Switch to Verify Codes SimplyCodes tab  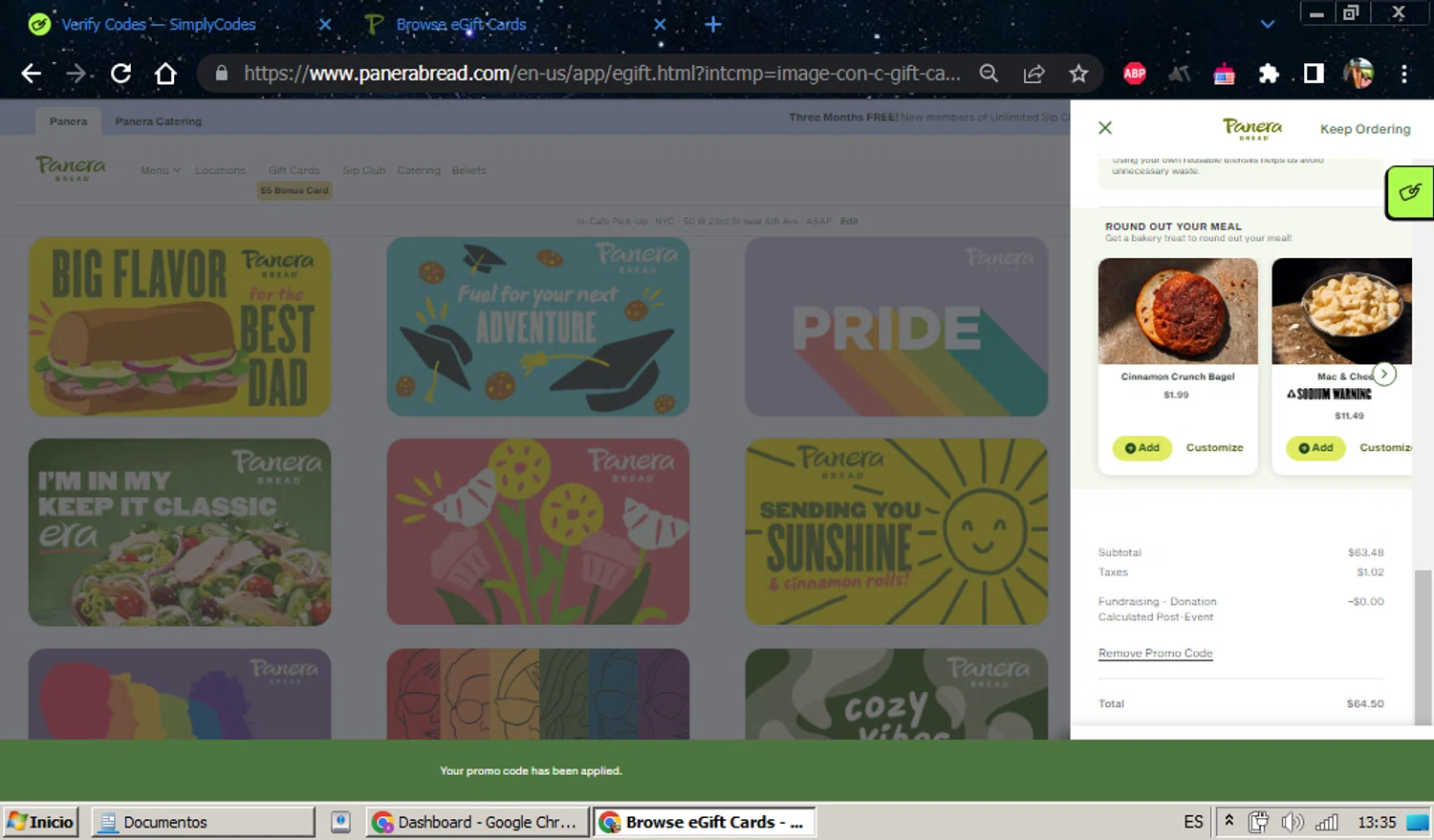(x=159, y=24)
